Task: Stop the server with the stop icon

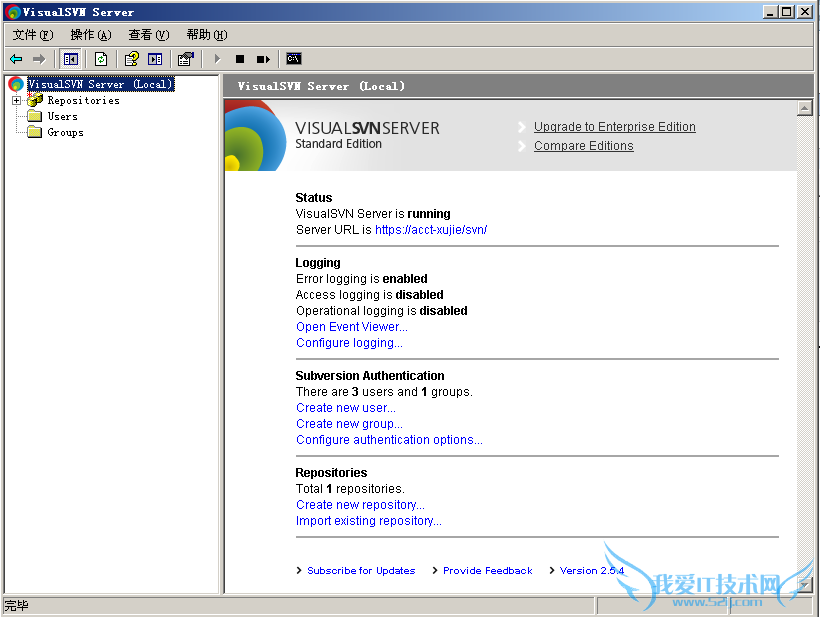Action: point(240,59)
